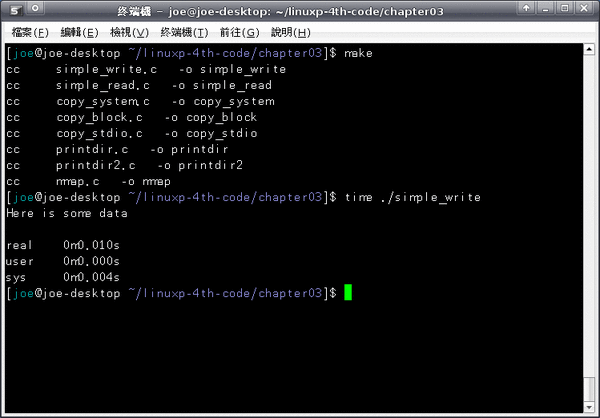Maximize the terminal window
This screenshot has width=600, height=418.
tap(565, 8)
